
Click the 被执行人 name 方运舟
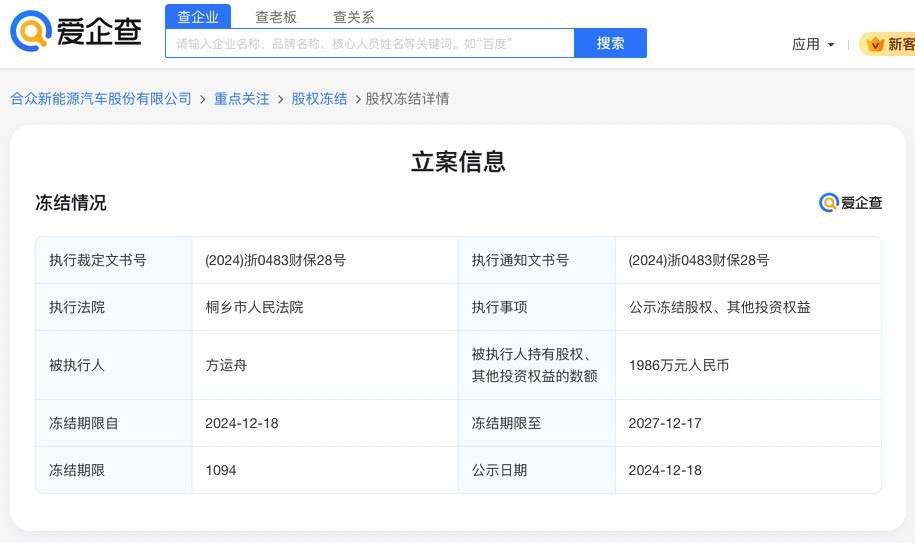pos(226,365)
